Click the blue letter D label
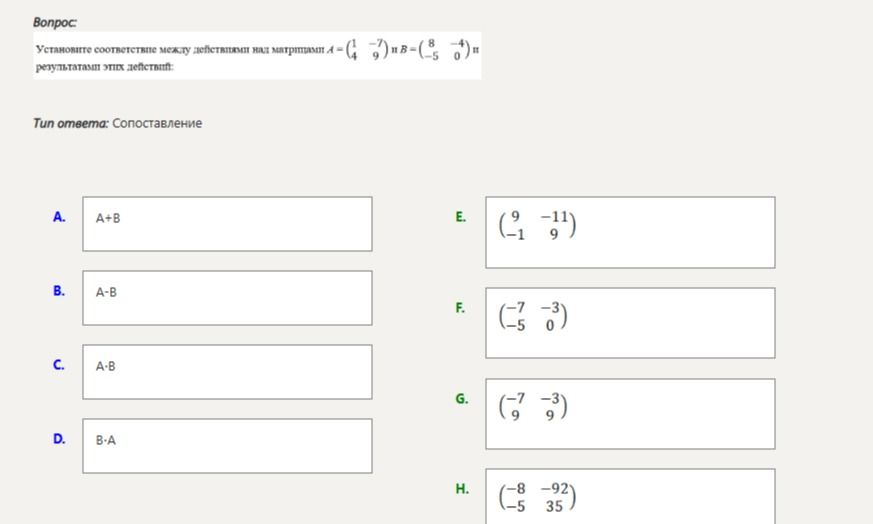This screenshot has height=524, width=873. coord(59,439)
